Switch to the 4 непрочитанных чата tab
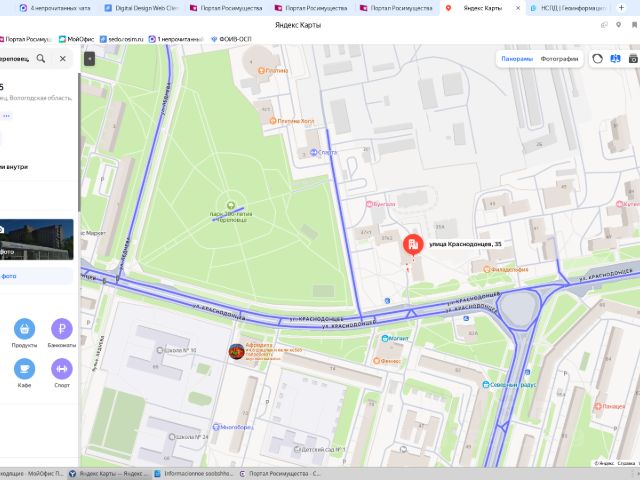This screenshot has width=640, height=480. click(55, 8)
